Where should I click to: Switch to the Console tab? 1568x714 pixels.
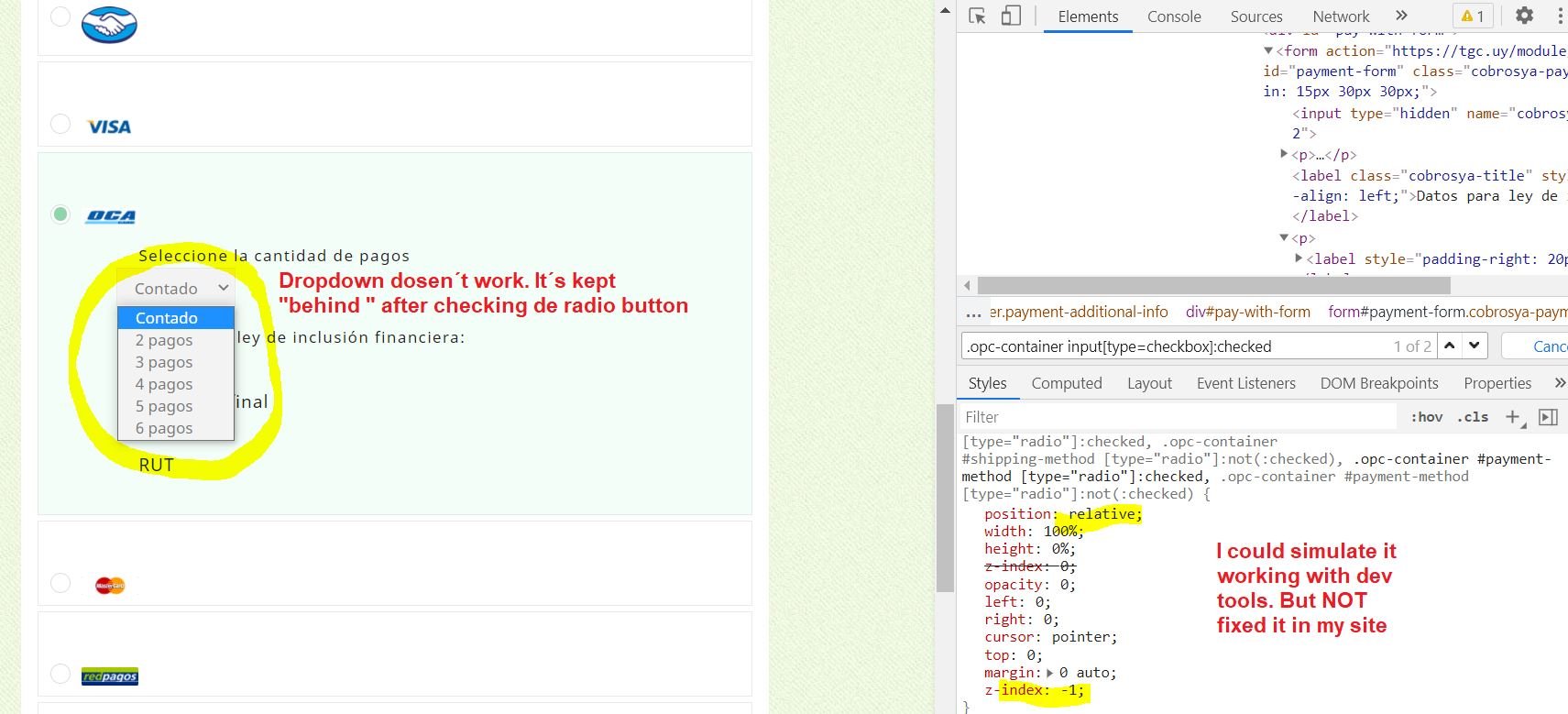tap(1174, 16)
